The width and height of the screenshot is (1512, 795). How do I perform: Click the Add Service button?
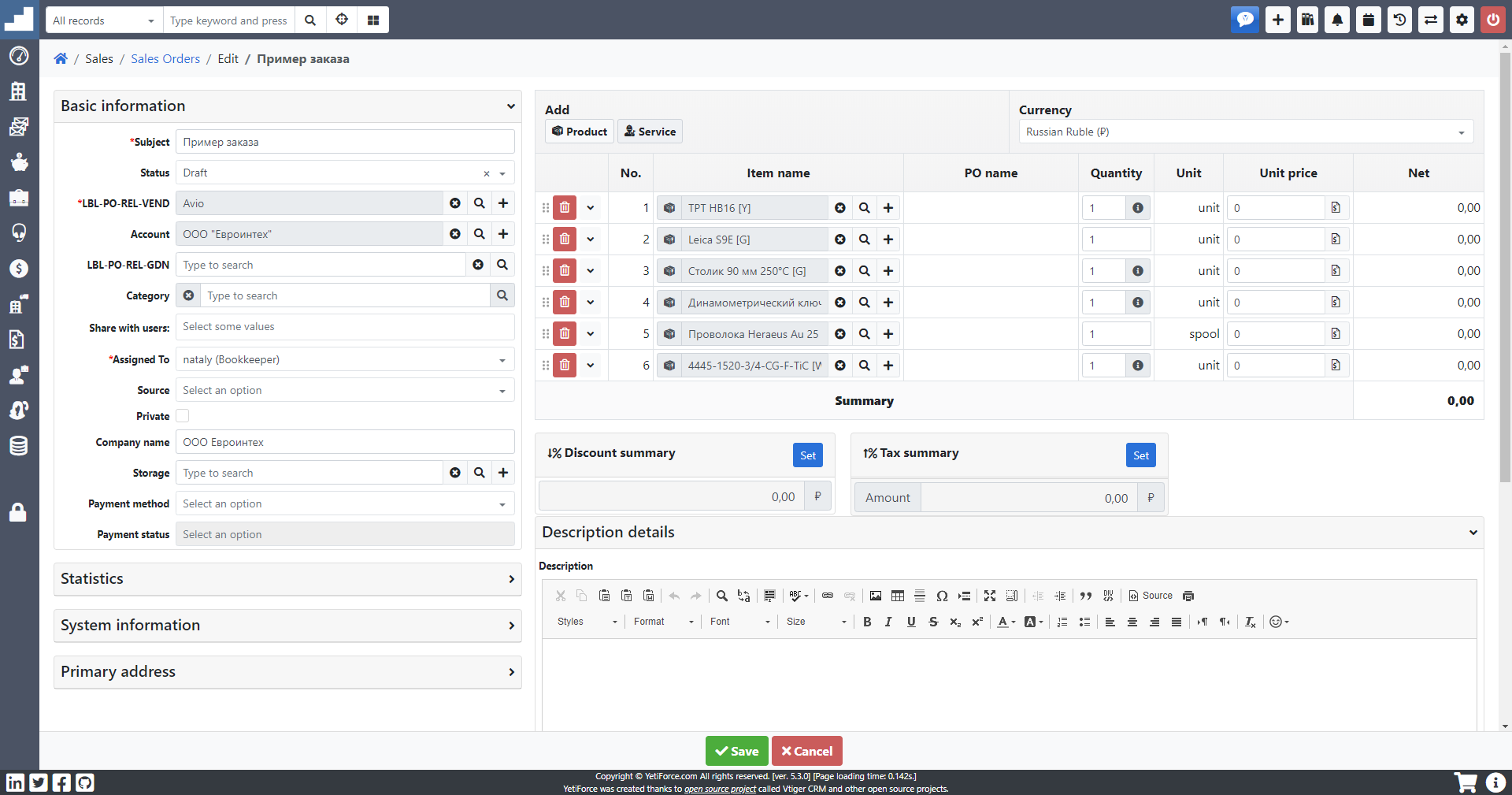(x=650, y=132)
